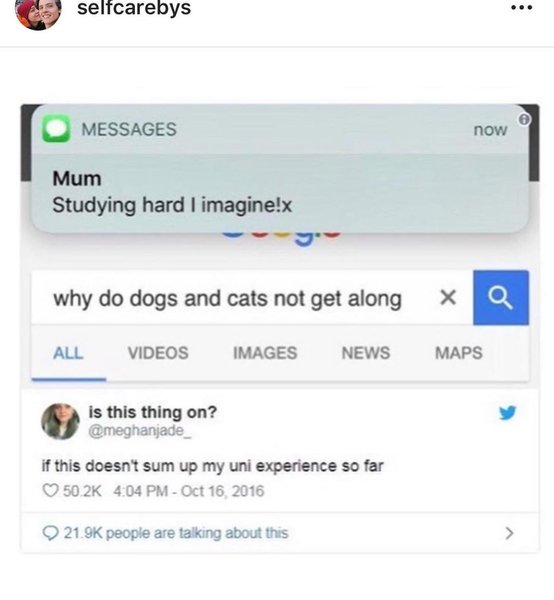Tap the green Messages app icon
The height and width of the screenshot is (600, 554).
pos(56,129)
